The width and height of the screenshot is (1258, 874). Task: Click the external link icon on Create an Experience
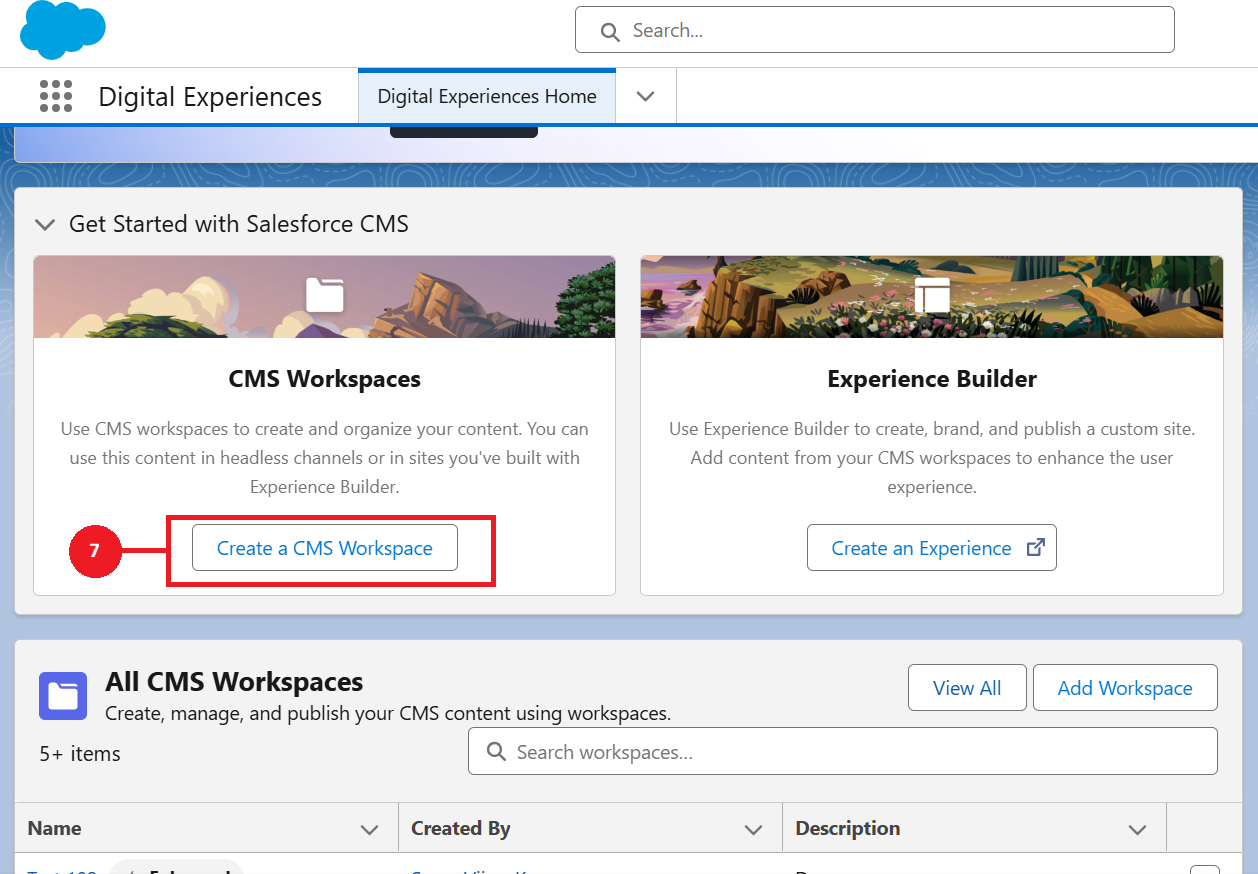(x=1036, y=548)
